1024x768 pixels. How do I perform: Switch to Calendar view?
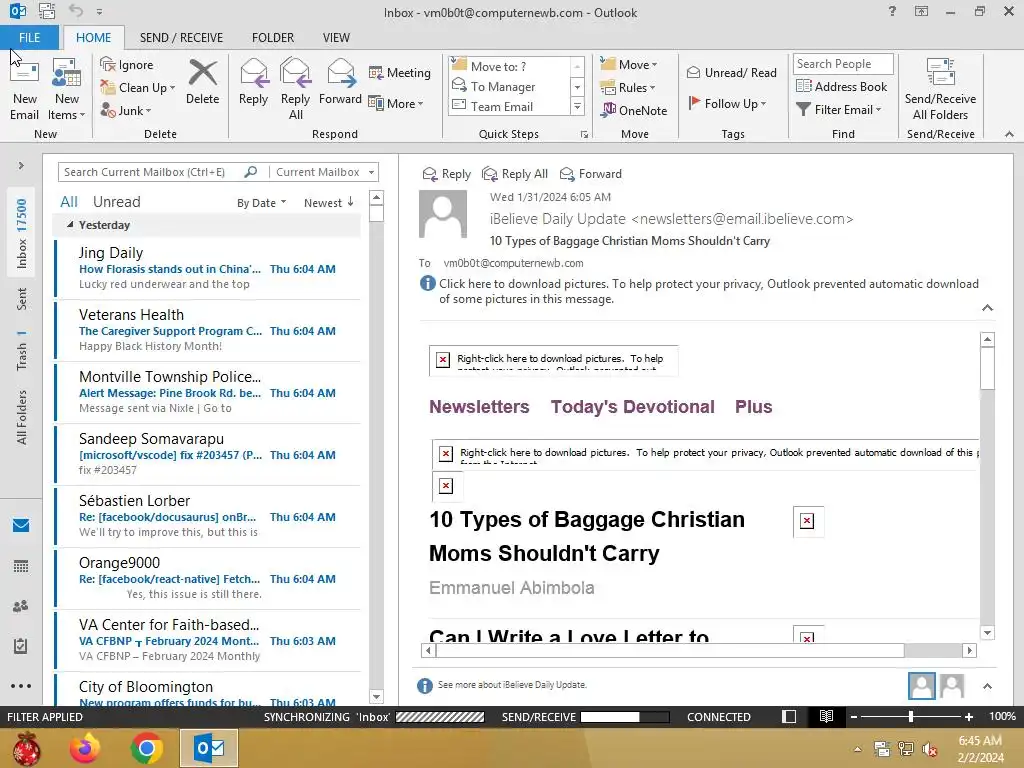coord(21,566)
